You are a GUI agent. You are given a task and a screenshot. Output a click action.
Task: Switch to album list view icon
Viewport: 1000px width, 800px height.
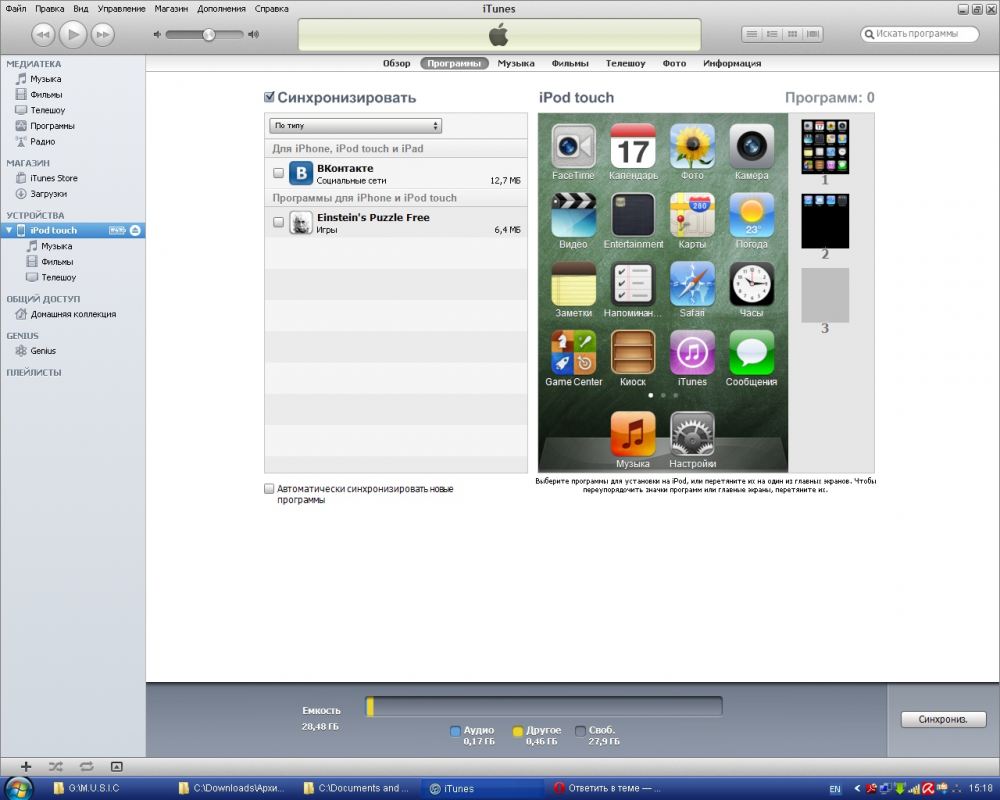tap(772, 34)
